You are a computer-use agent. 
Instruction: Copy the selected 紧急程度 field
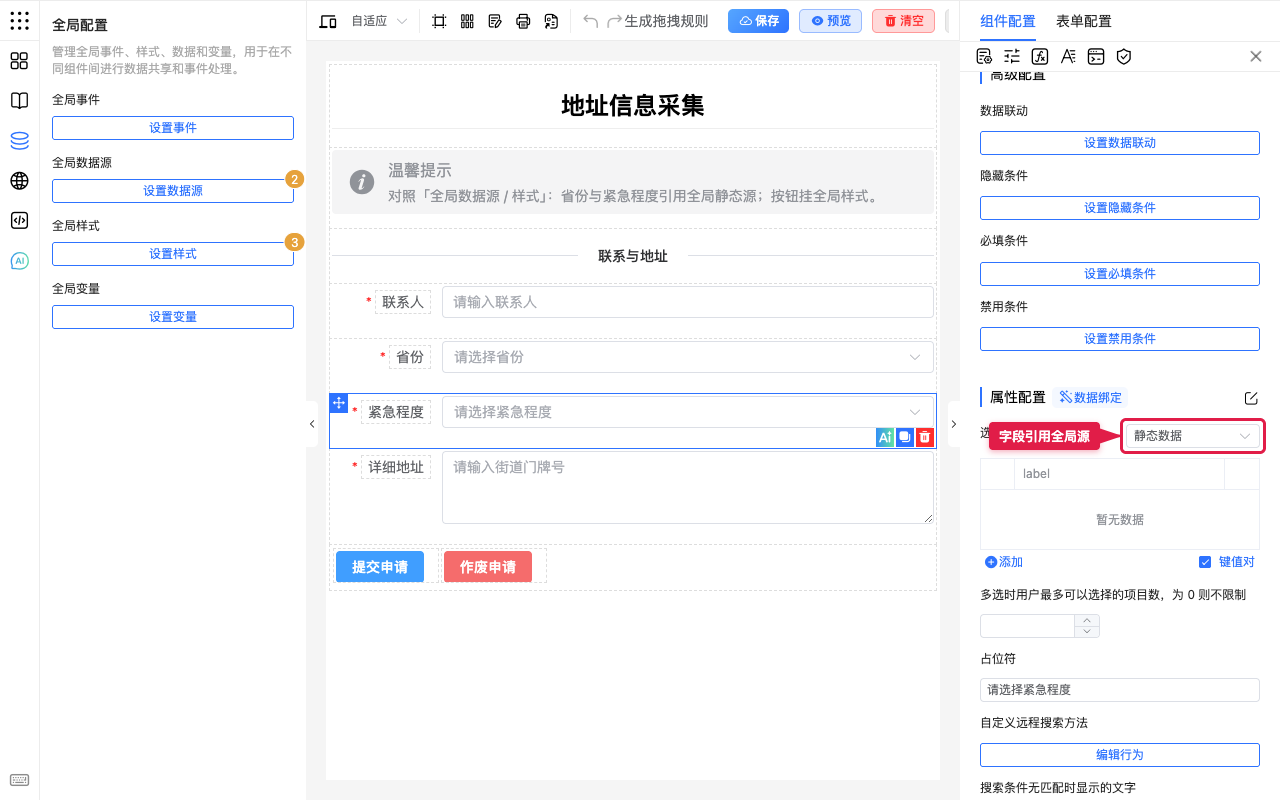click(905, 437)
